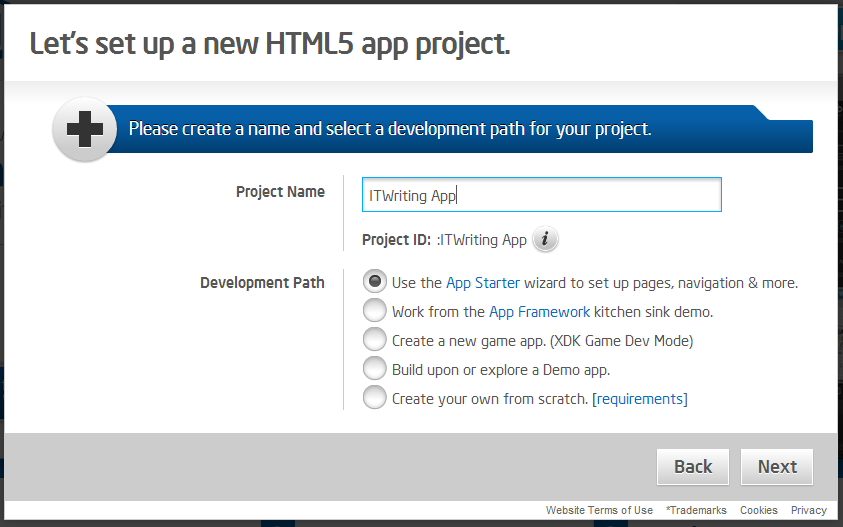The image size is (843, 527).
Task: Open the Cookies footer link
Action: coord(759,510)
